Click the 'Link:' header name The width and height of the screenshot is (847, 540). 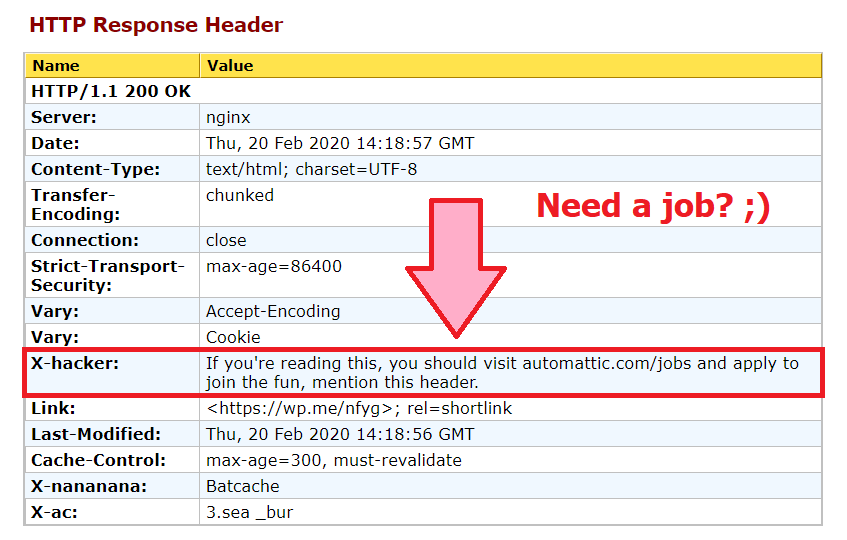tap(53, 408)
